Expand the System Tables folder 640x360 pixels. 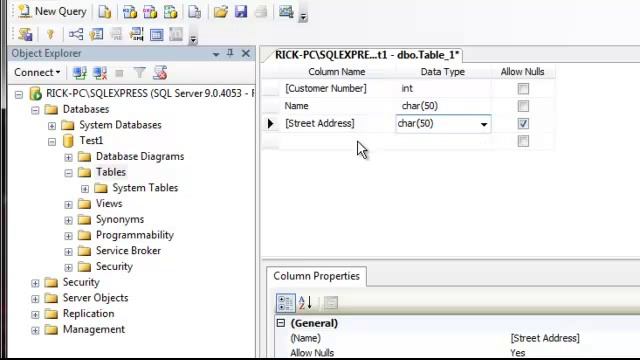point(85,189)
